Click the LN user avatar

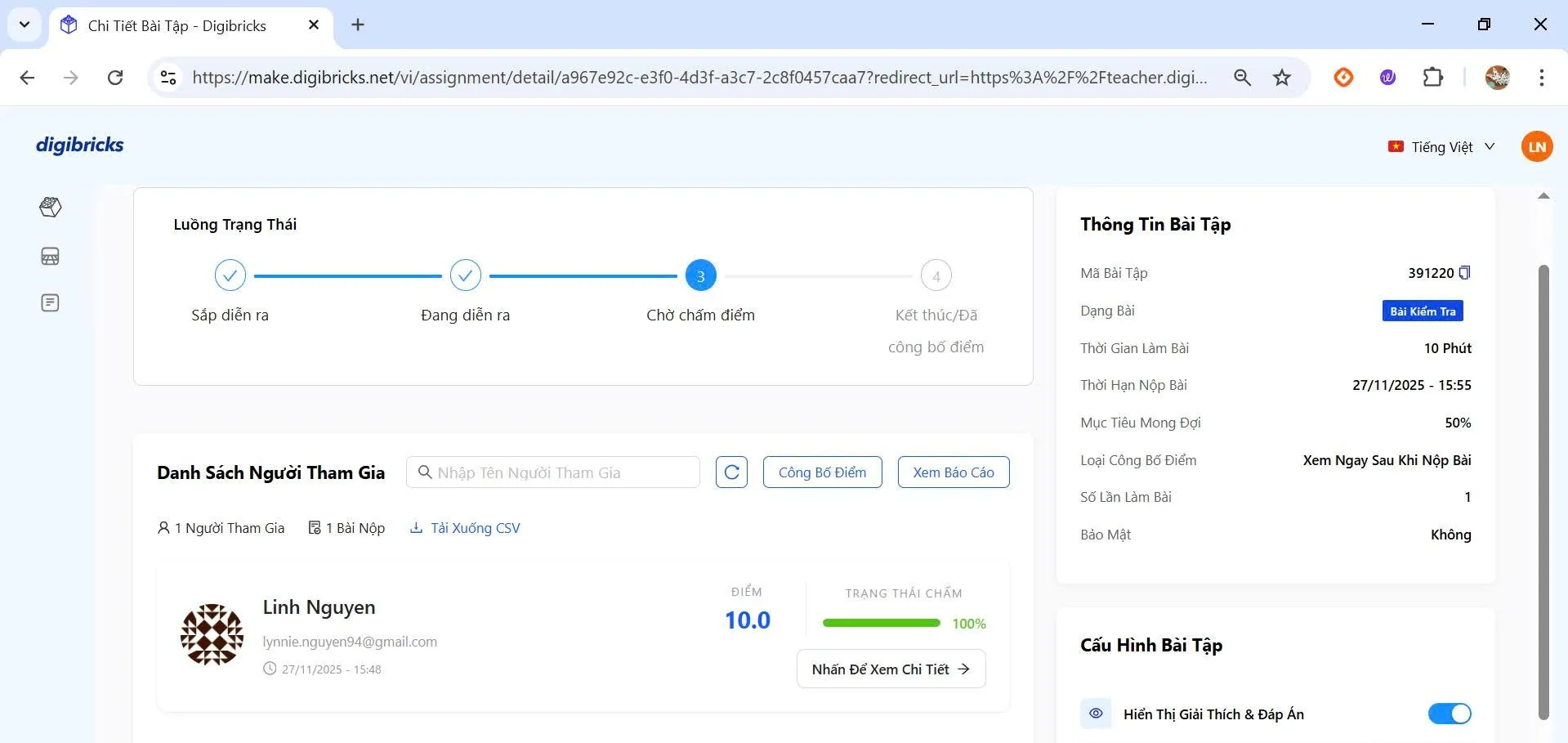1536,147
